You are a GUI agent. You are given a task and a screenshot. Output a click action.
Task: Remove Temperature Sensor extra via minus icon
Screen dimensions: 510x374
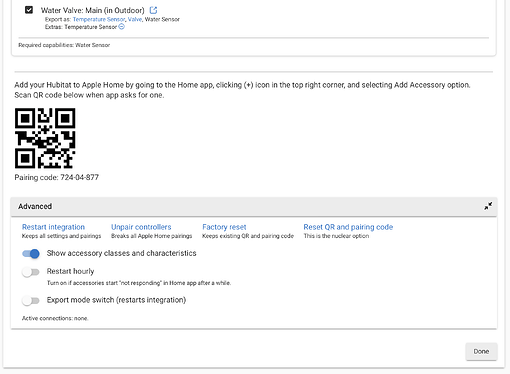click(122, 27)
